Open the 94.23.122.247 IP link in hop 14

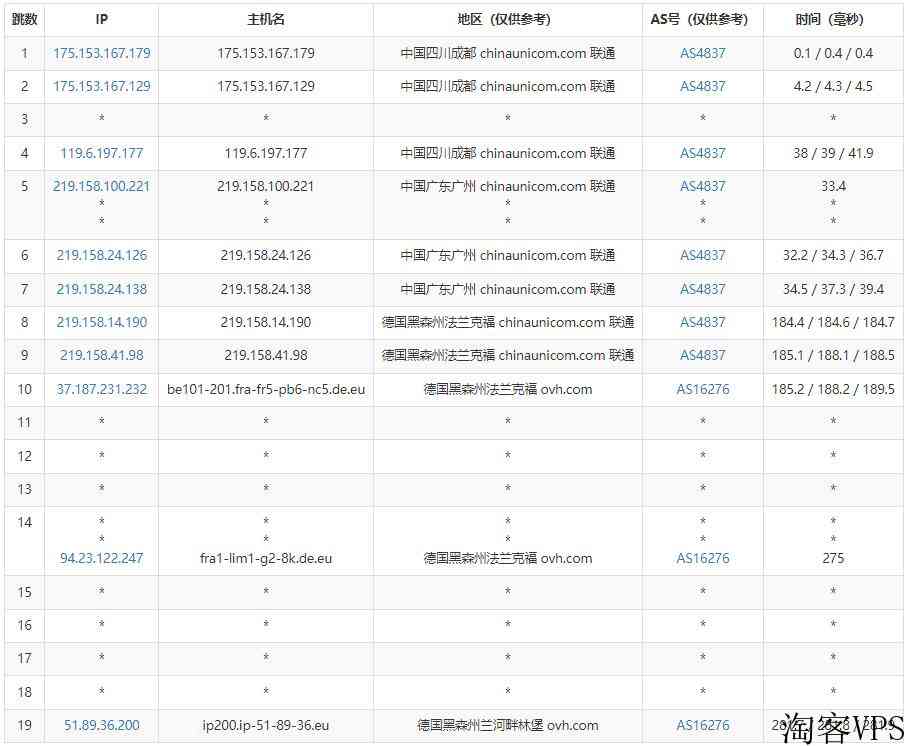[102, 558]
